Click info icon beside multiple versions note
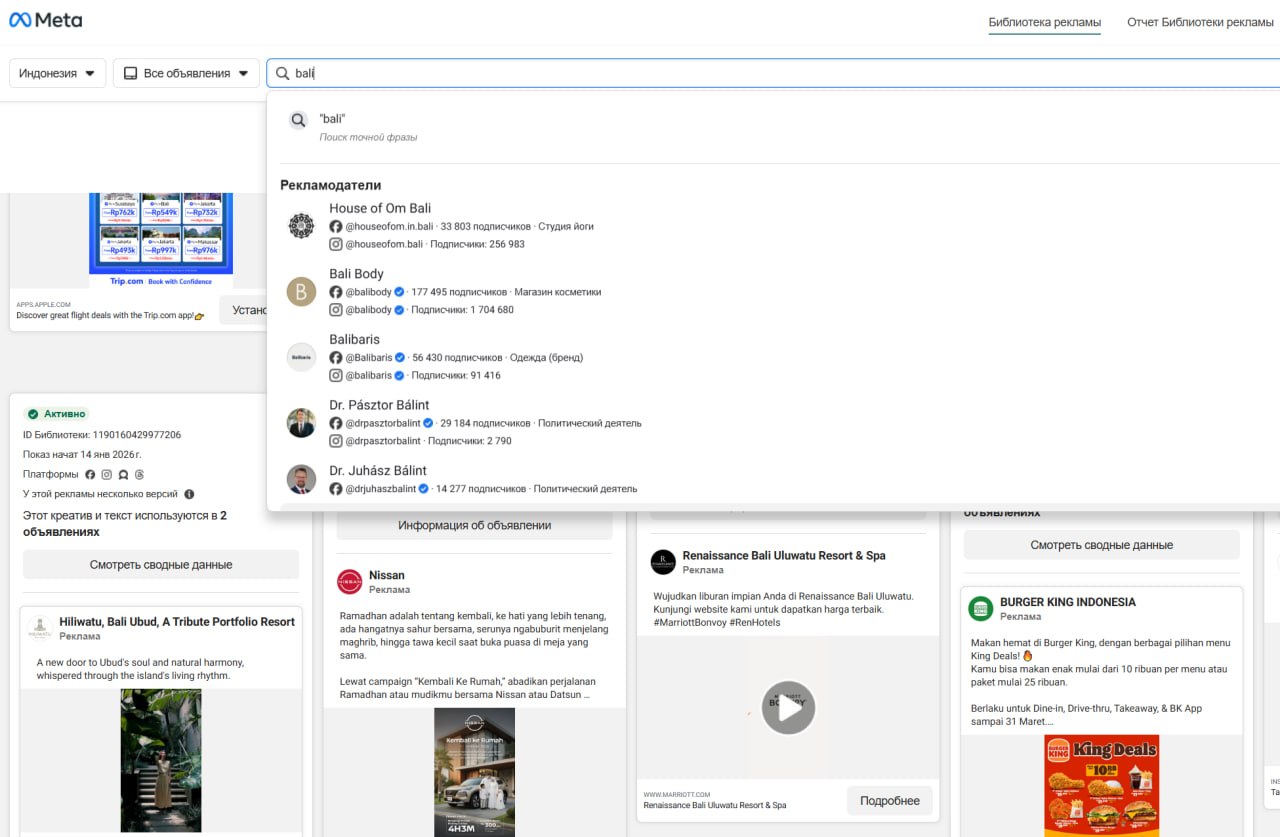The width and height of the screenshot is (1280, 837). tap(189, 494)
